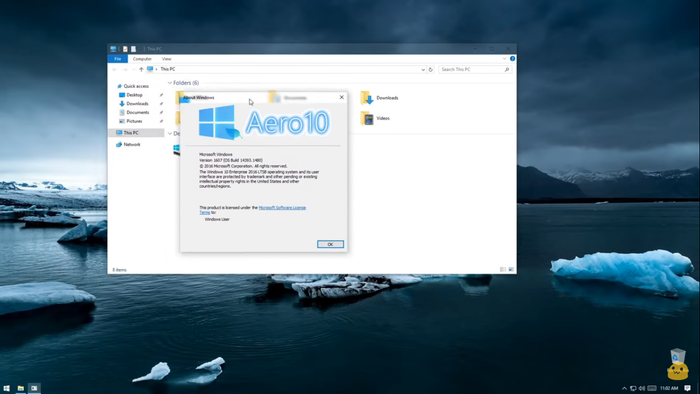The width and height of the screenshot is (700, 394).
Task: Expand the ribbon with the chevron
Action: coord(504,58)
